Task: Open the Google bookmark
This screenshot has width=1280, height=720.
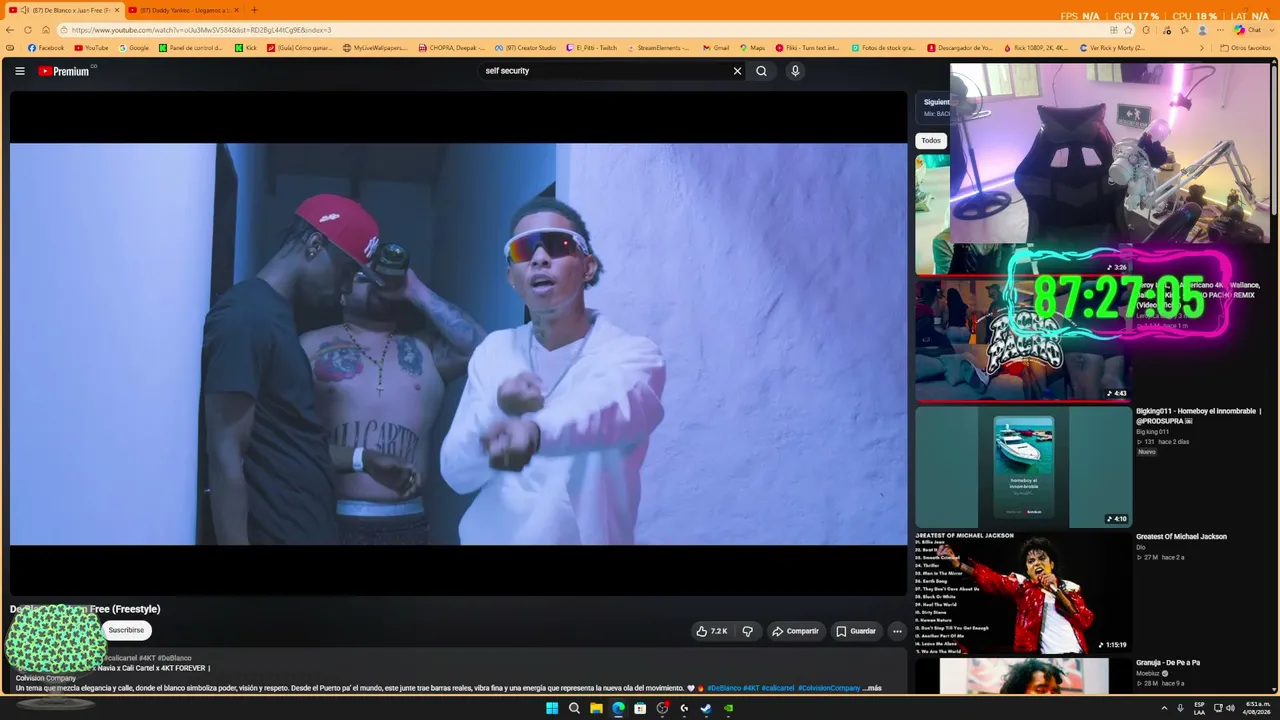Action: pos(134,47)
